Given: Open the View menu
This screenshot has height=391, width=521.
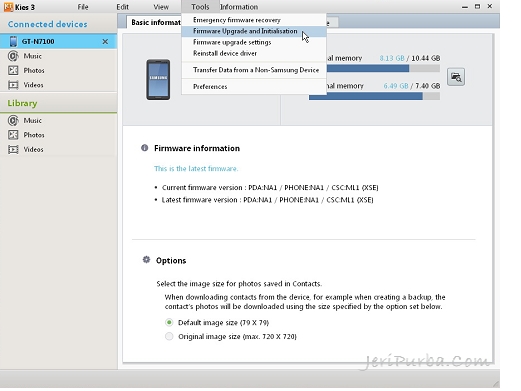Looking at the screenshot, I should click(161, 7).
